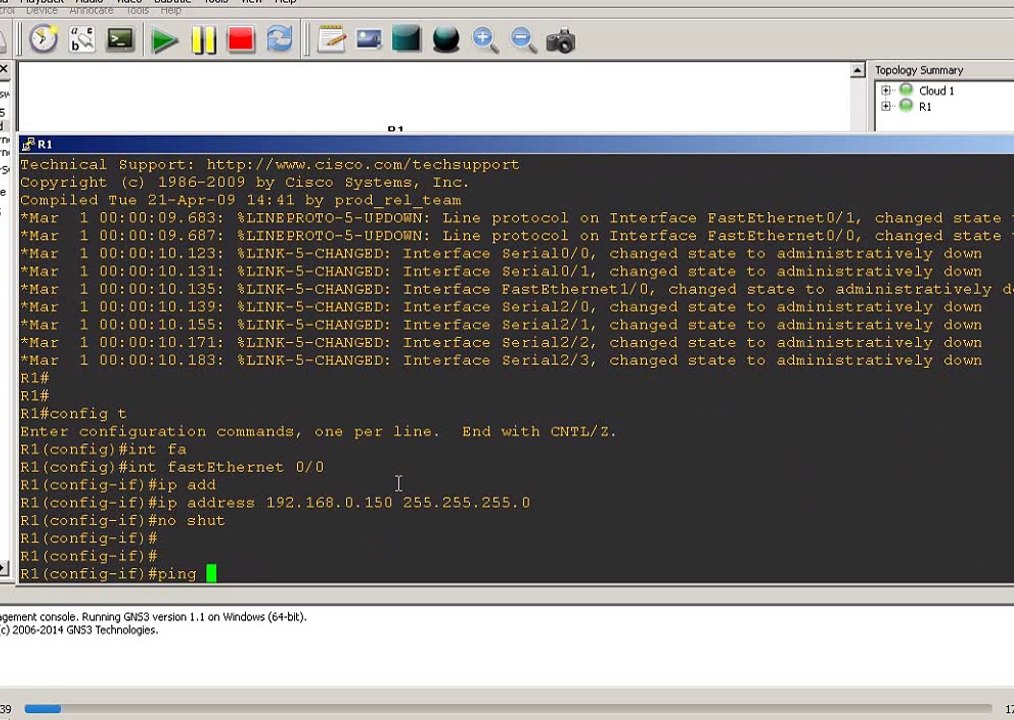Click 'Copyright (c) 1986-2009 by Cisco Systems' line
The height and width of the screenshot is (720, 1014).
(x=244, y=182)
